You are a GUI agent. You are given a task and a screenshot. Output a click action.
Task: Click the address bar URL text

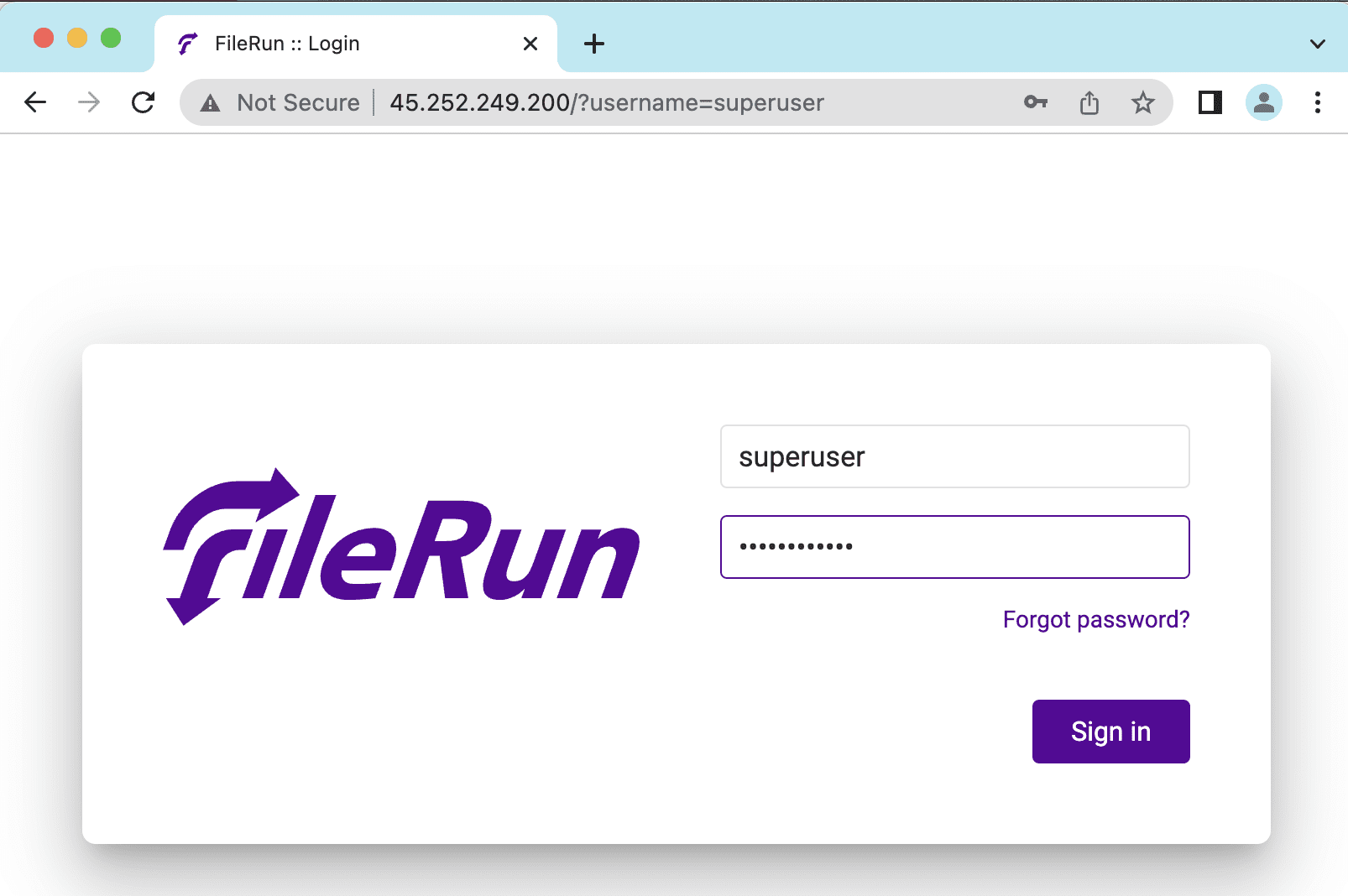(x=606, y=102)
